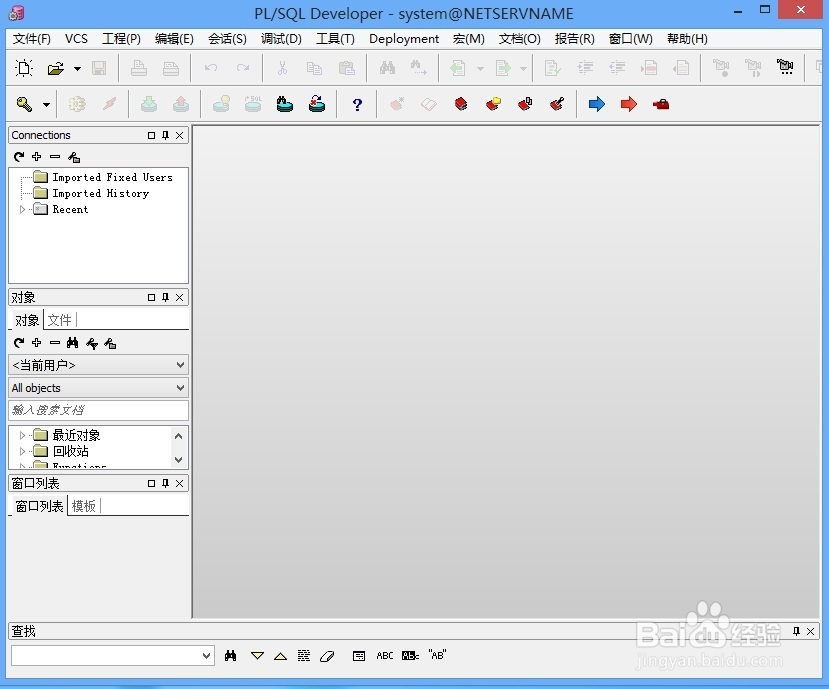Click the search binoculars in 查找 bar
Viewport: 829px width, 689px height.
(231, 656)
